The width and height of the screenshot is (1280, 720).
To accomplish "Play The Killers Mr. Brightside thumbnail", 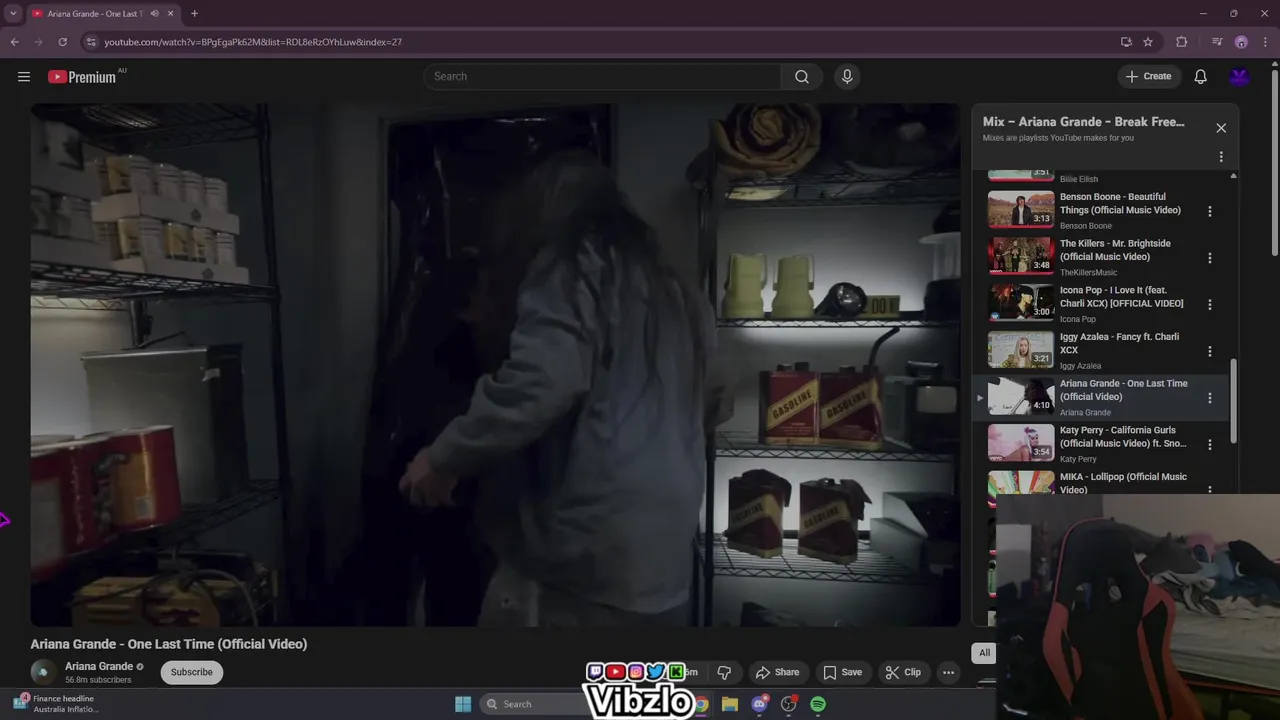I will click(x=1021, y=257).
